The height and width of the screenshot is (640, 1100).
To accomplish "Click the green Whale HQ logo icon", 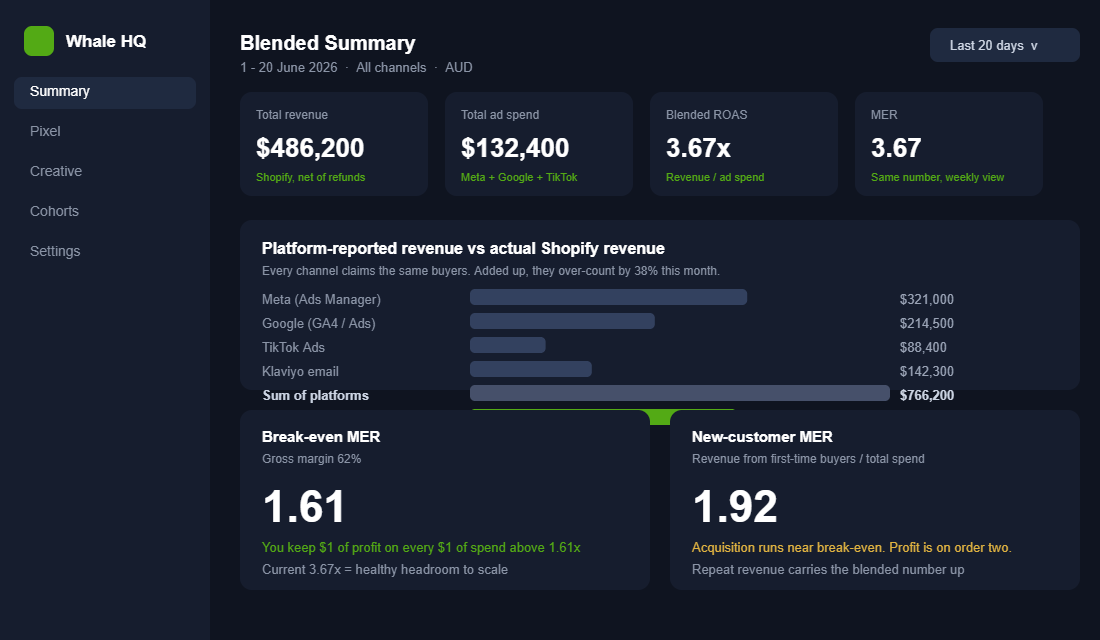I will 39,41.
